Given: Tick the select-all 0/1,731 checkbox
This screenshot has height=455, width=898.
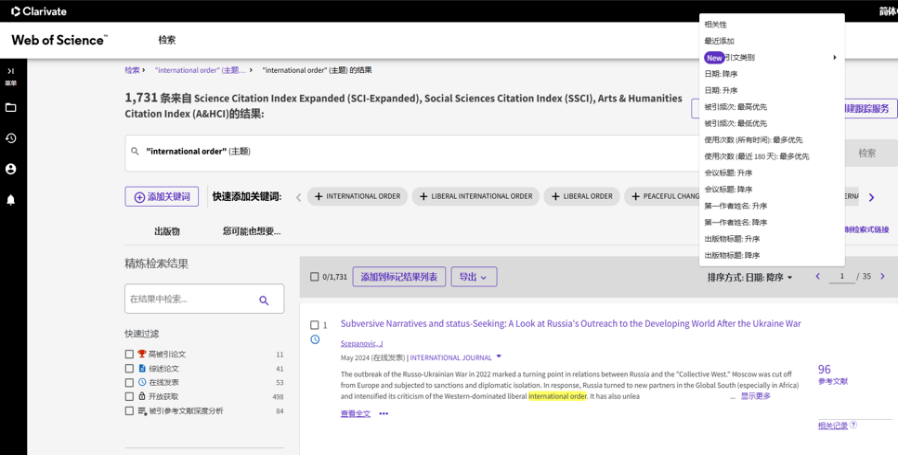Looking at the screenshot, I should (315, 277).
